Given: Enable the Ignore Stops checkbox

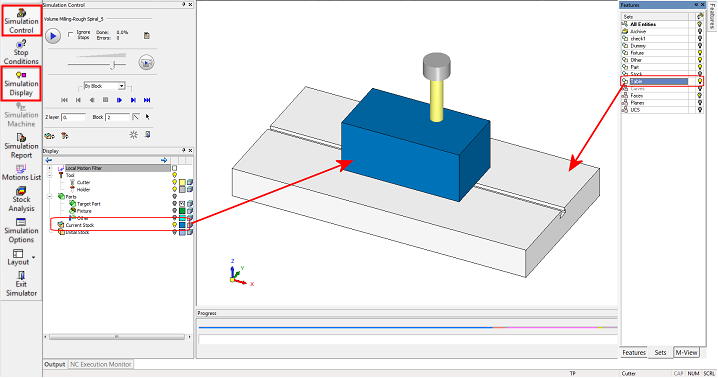Looking at the screenshot, I should click(71, 34).
